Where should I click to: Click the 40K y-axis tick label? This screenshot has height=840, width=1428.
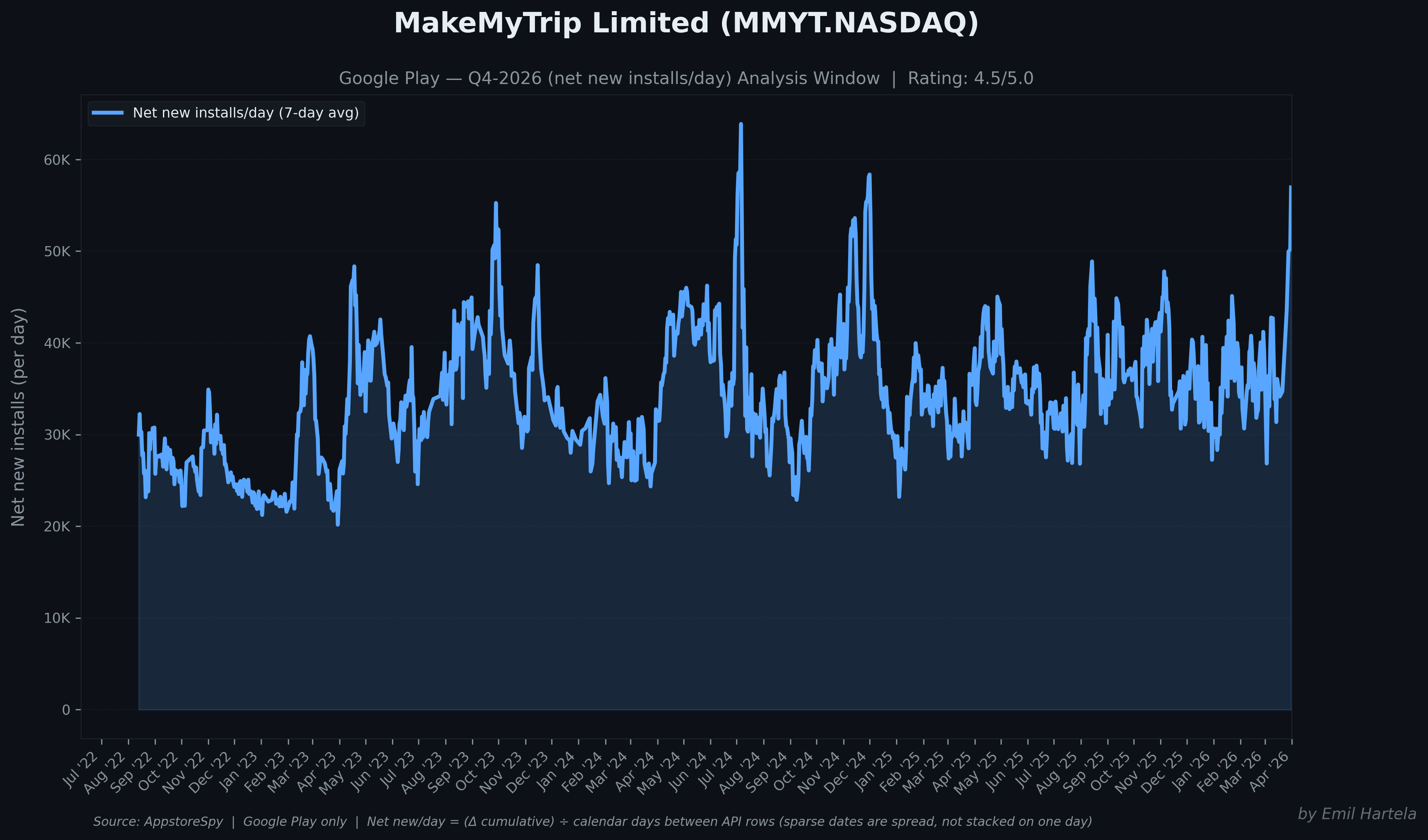coord(57,343)
